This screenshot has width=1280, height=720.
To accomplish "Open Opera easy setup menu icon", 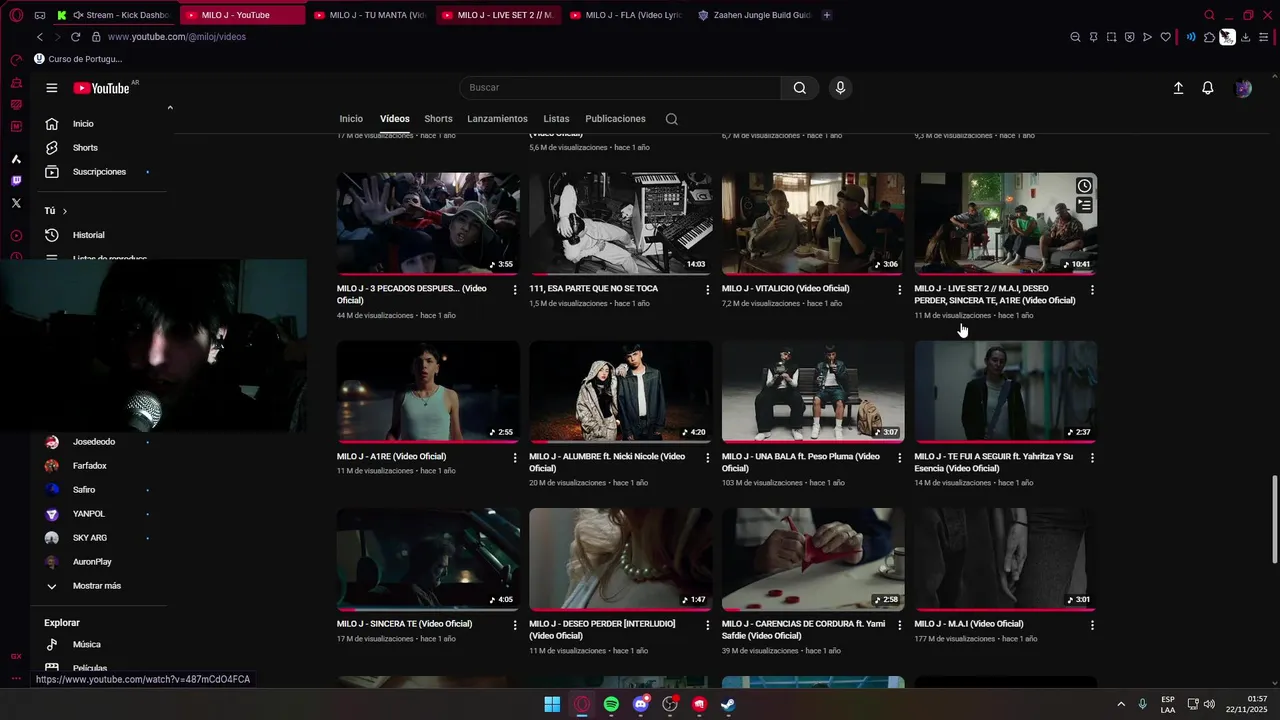I will tap(1265, 37).
